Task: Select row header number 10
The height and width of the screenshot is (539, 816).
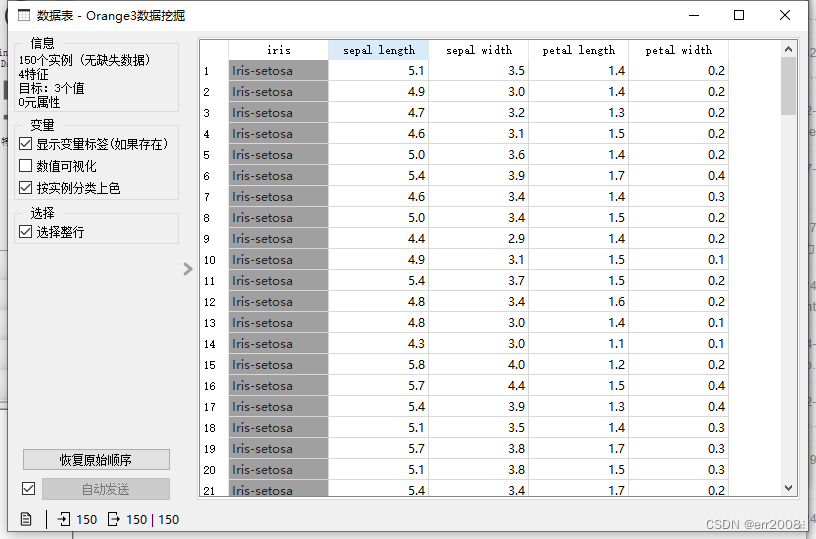Action: click(214, 260)
